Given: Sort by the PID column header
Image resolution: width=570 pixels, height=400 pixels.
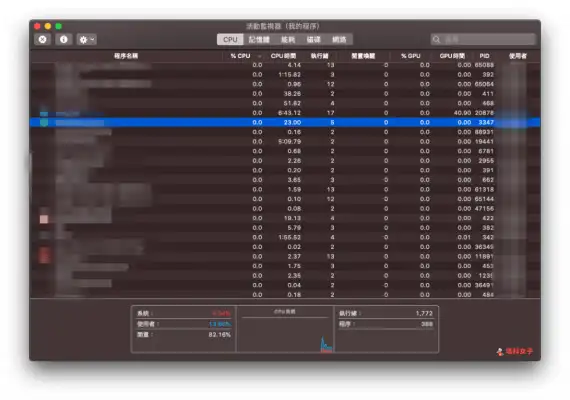Looking at the screenshot, I should [x=484, y=56].
